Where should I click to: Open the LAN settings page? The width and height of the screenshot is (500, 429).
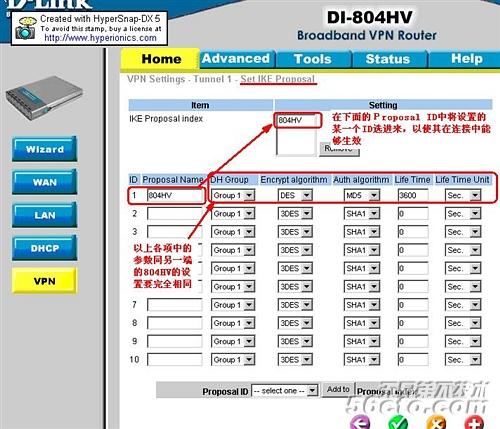pyautogui.click(x=45, y=215)
